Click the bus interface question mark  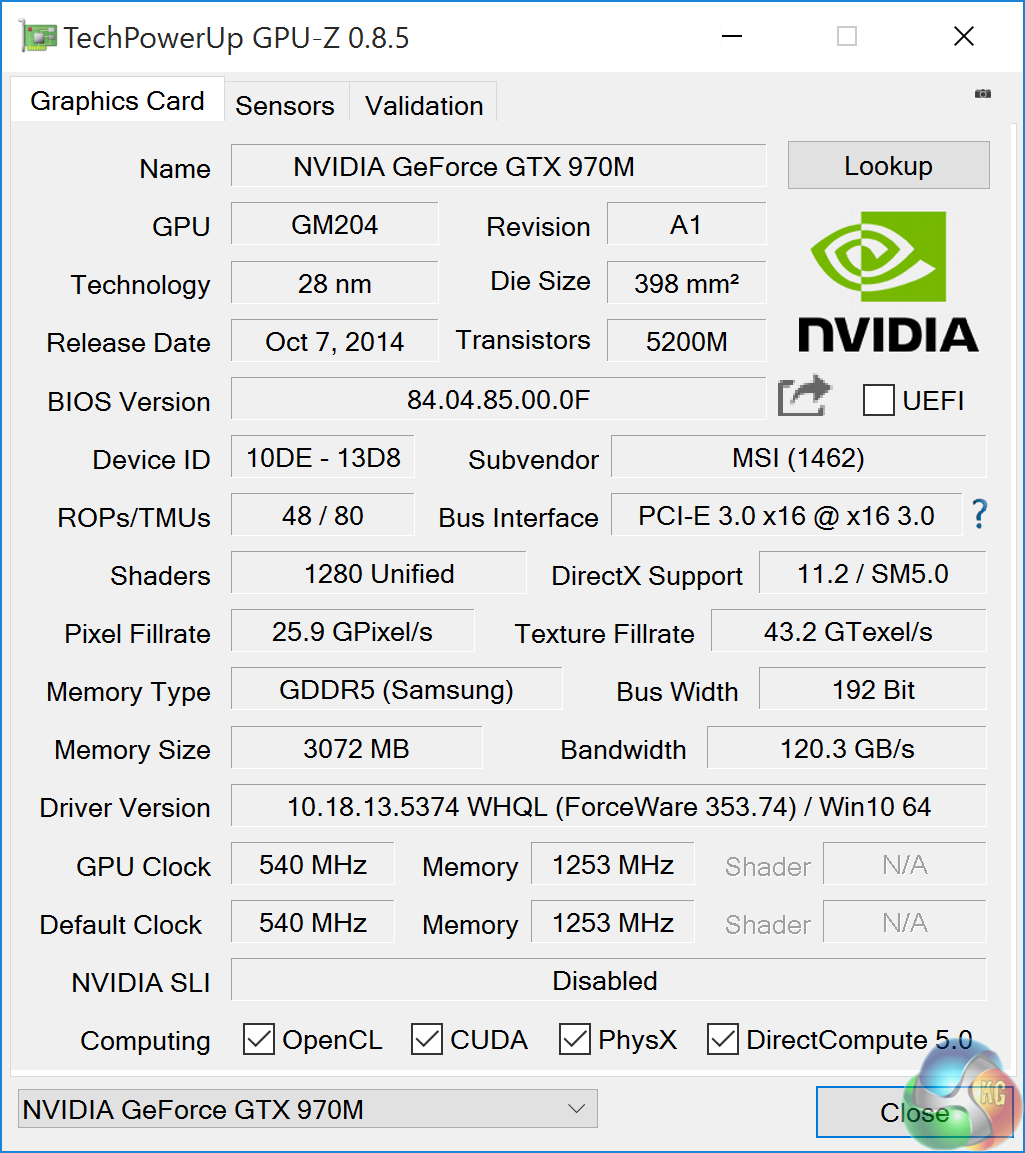pos(979,514)
